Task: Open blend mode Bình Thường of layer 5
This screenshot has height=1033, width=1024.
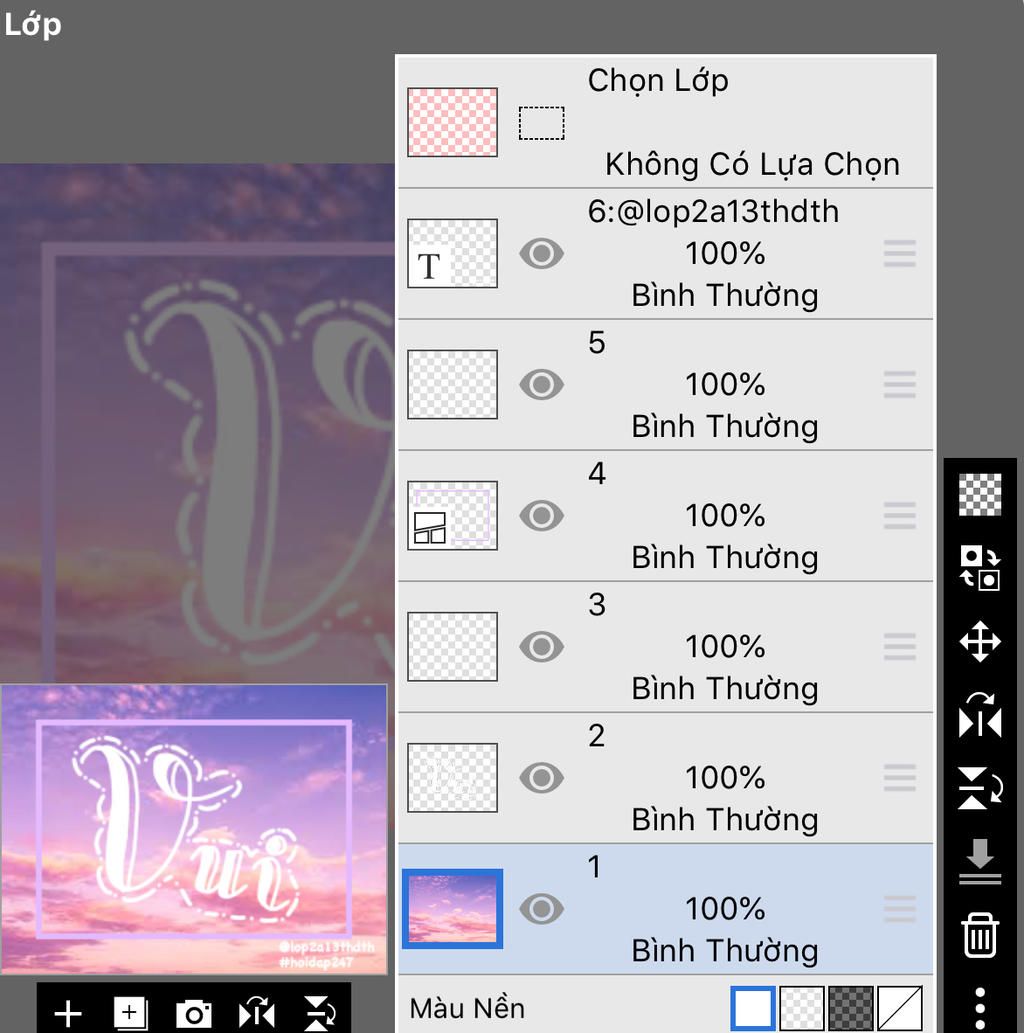Action: pyautogui.click(x=724, y=426)
